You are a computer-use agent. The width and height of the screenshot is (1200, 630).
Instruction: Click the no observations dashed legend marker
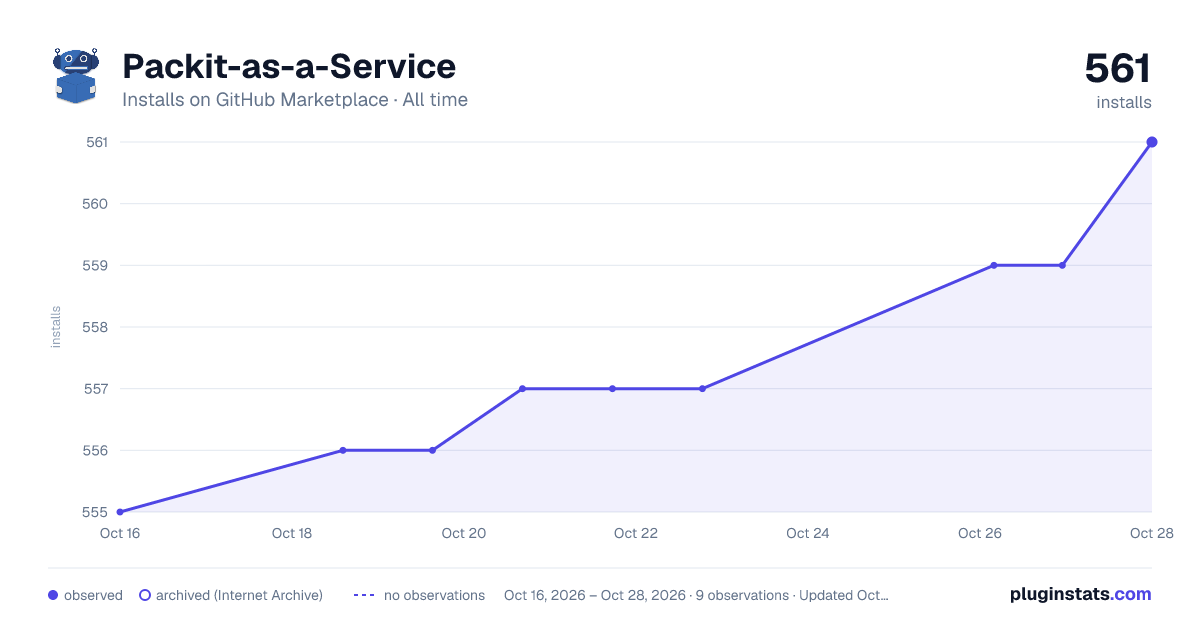pyautogui.click(x=364, y=595)
